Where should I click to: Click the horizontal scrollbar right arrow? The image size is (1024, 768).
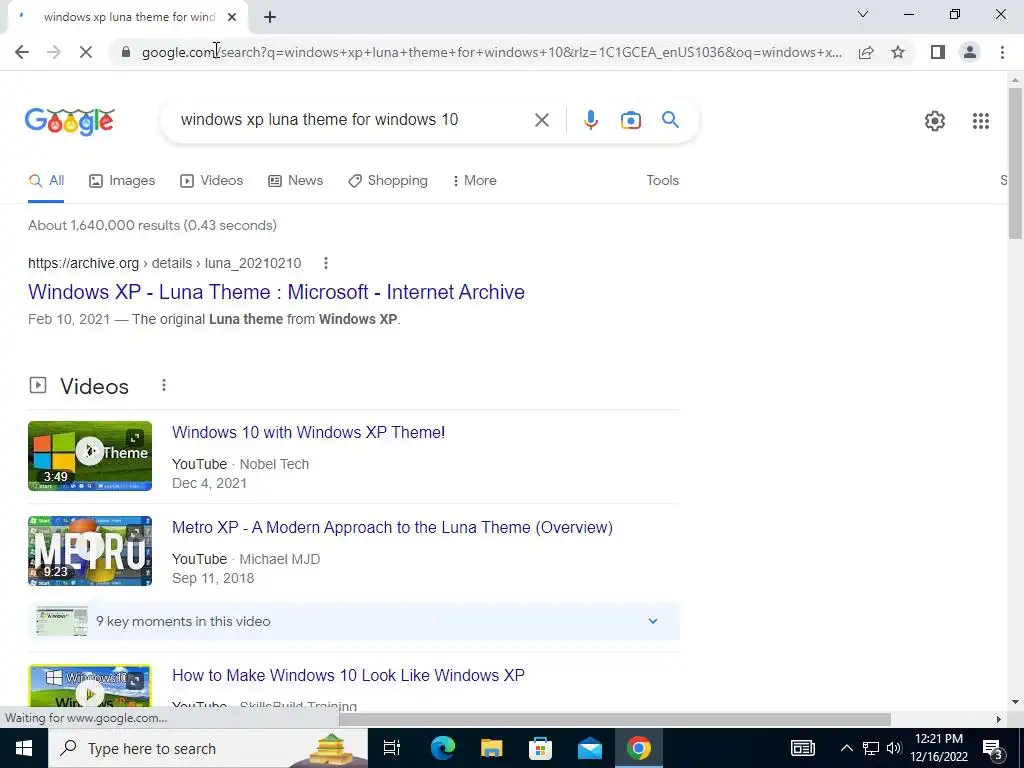tap(999, 719)
